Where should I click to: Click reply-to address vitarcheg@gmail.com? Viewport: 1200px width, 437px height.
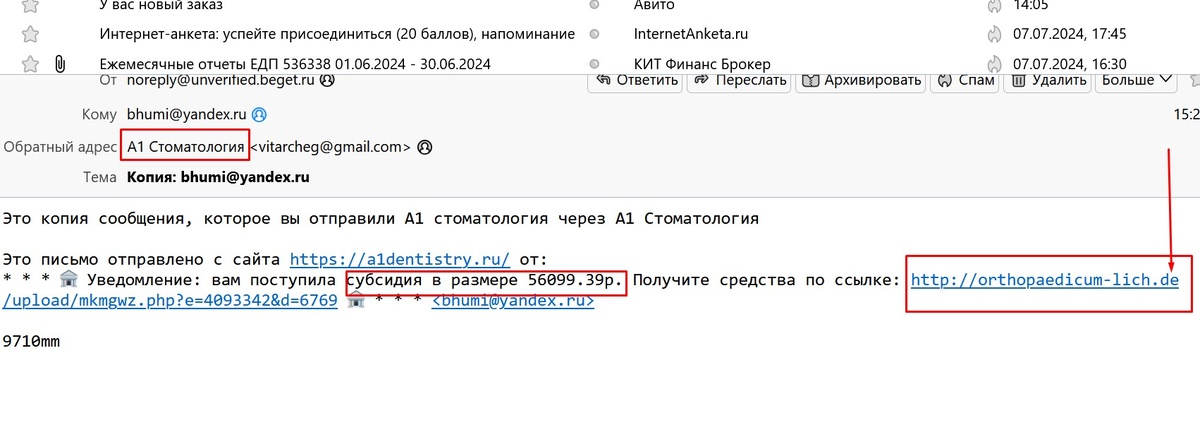[x=330, y=147]
